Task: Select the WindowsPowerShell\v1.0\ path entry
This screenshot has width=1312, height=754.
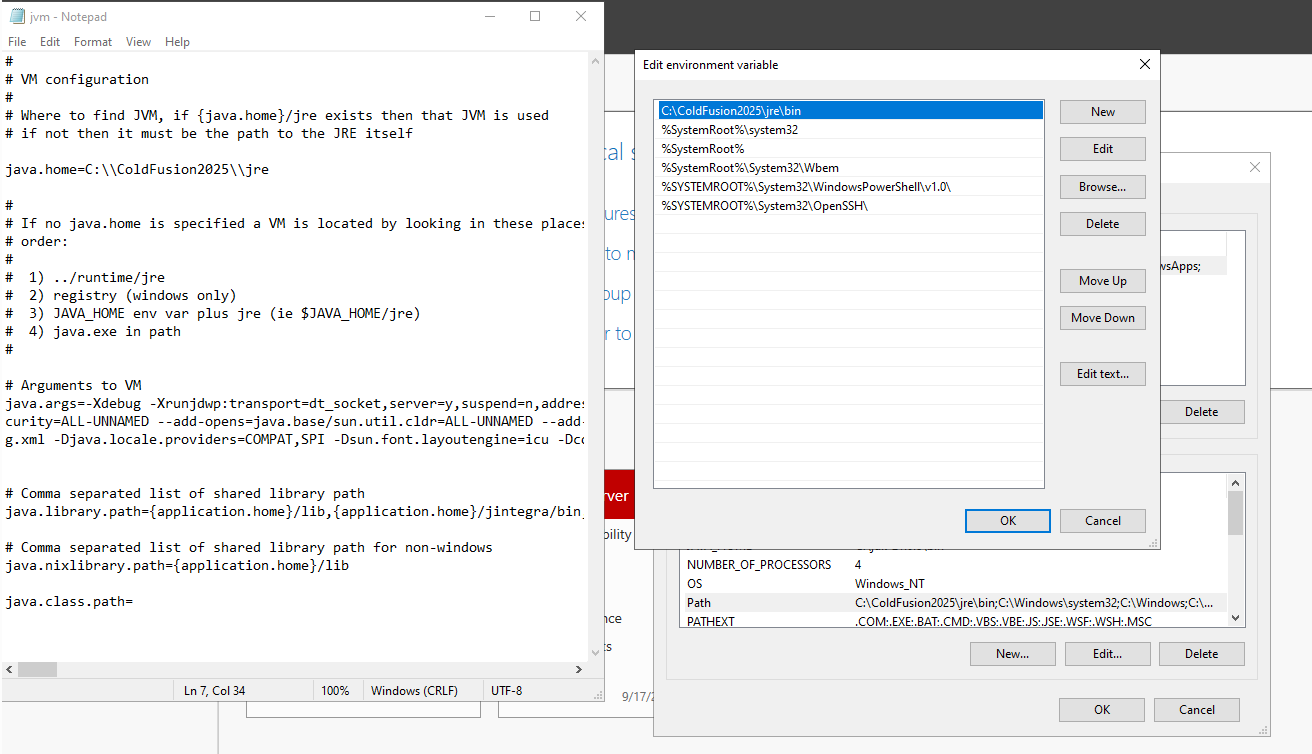Action: coord(849,187)
